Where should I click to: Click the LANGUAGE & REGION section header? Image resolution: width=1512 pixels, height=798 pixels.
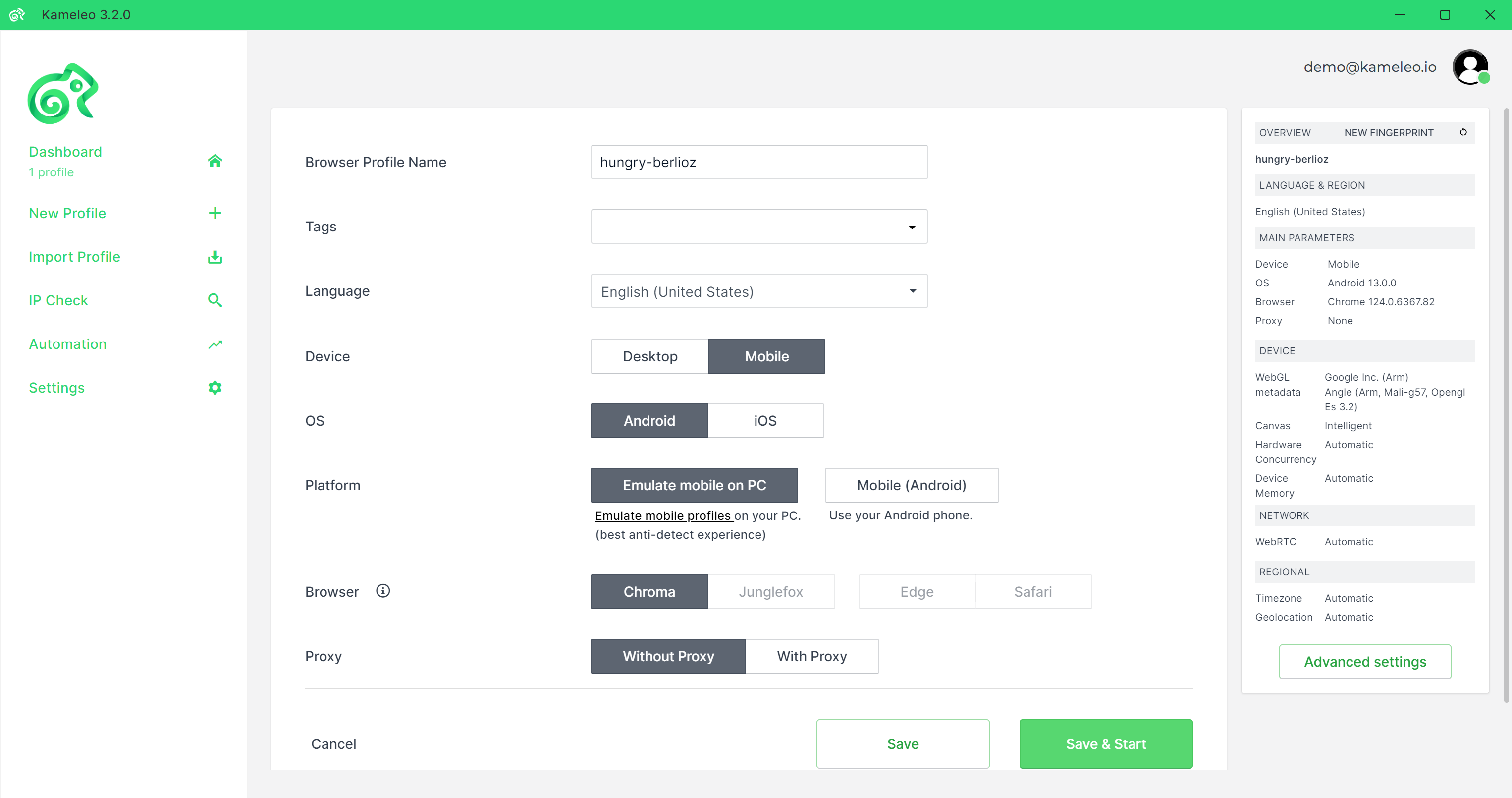click(1365, 185)
